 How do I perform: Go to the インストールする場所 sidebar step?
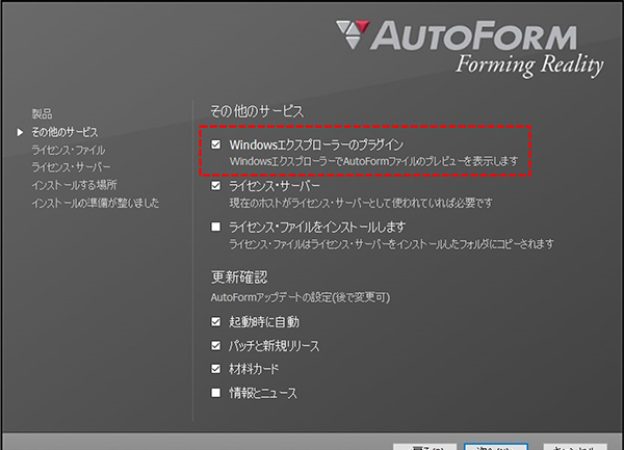point(74,185)
